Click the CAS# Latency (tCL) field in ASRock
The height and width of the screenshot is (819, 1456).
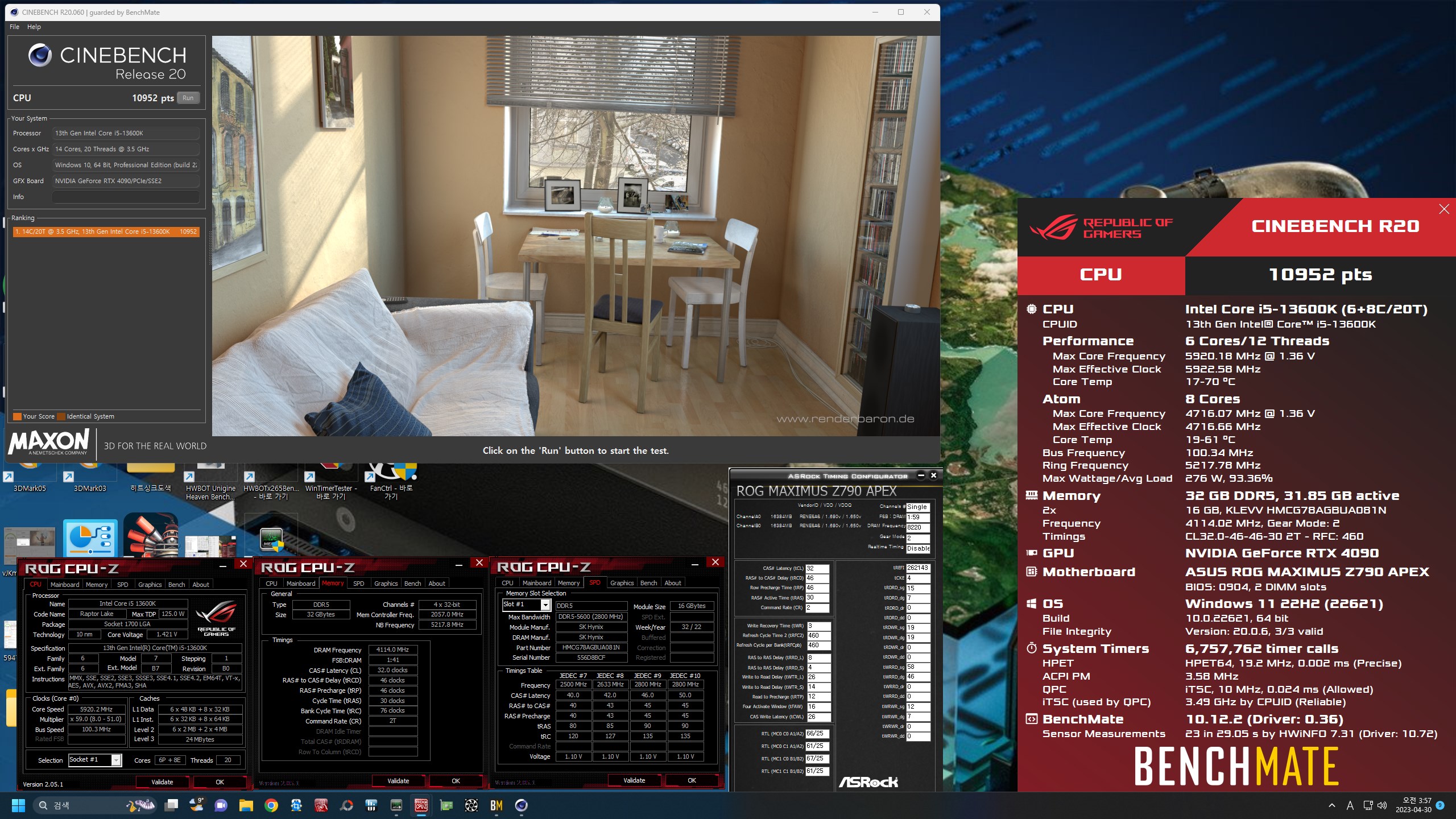pyautogui.click(x=817, y=568)
